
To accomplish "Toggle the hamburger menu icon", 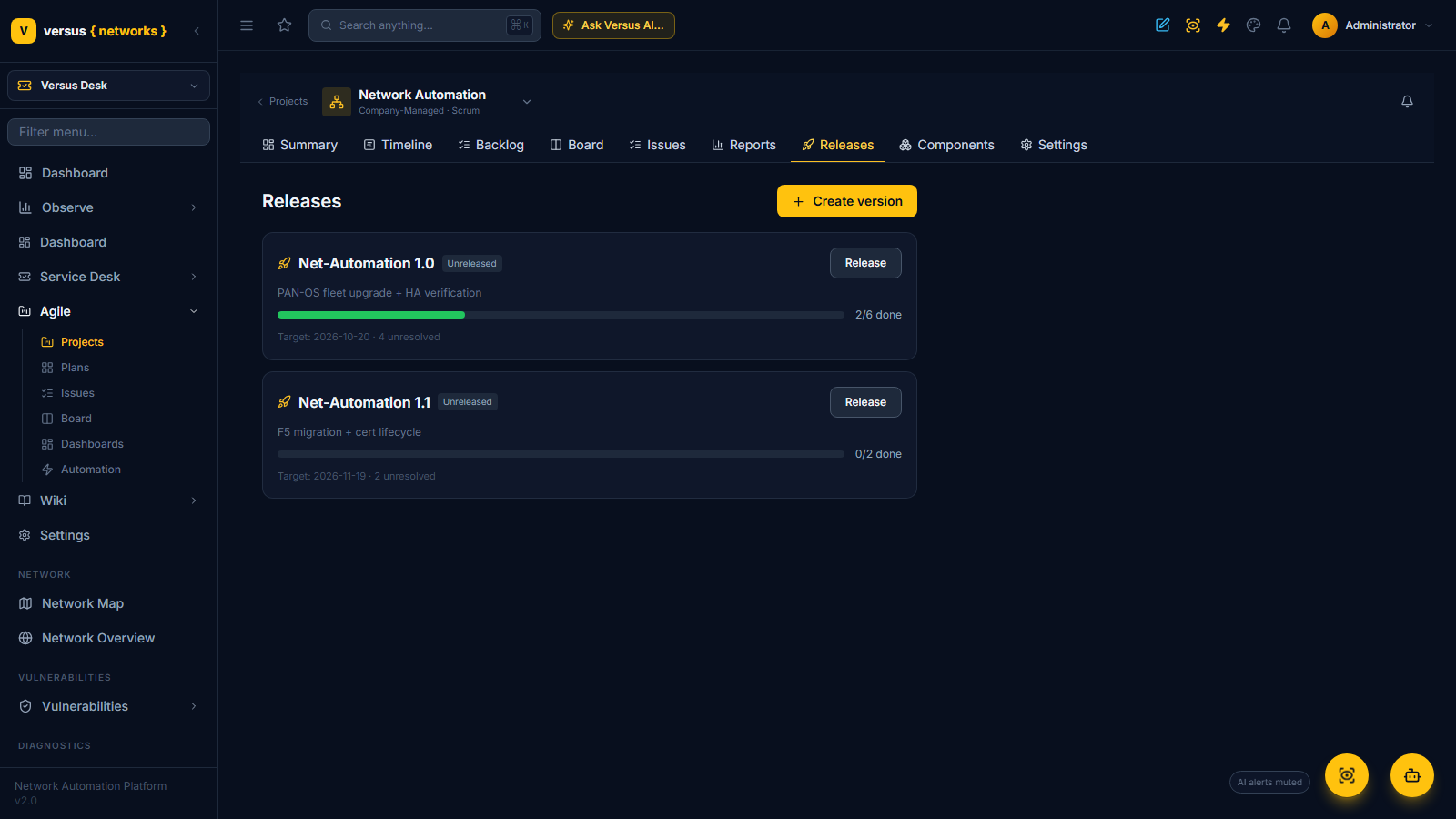I will 247,25.
